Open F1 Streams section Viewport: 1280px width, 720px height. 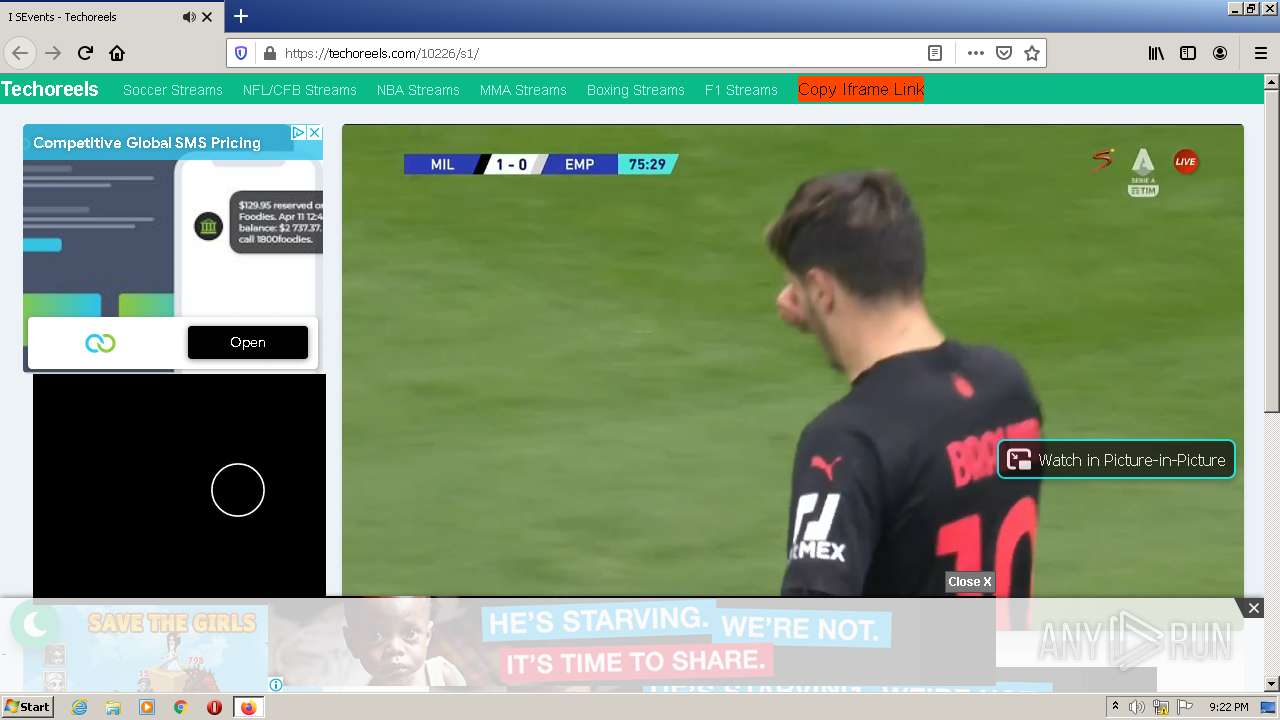click(x=741, y=90)
